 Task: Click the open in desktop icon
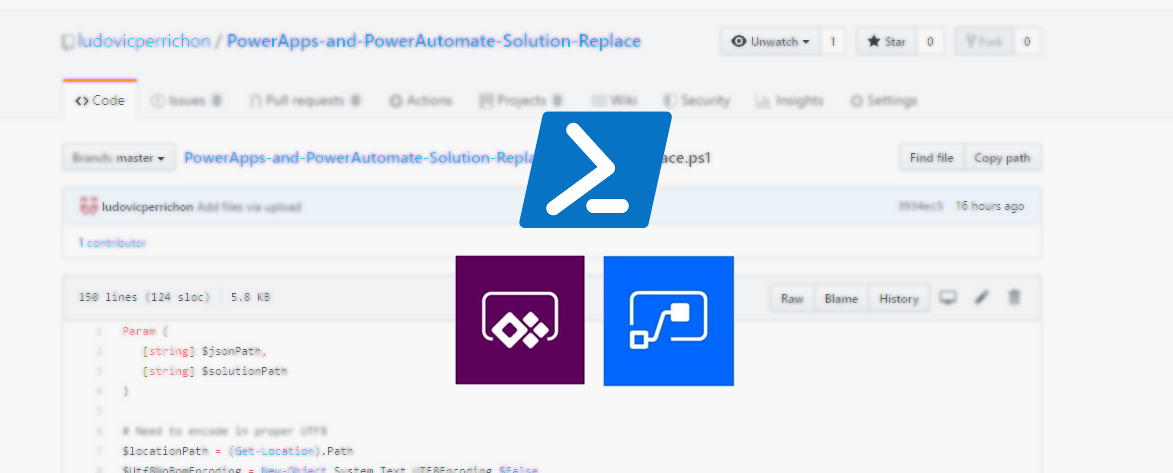(x=948, y=298)
